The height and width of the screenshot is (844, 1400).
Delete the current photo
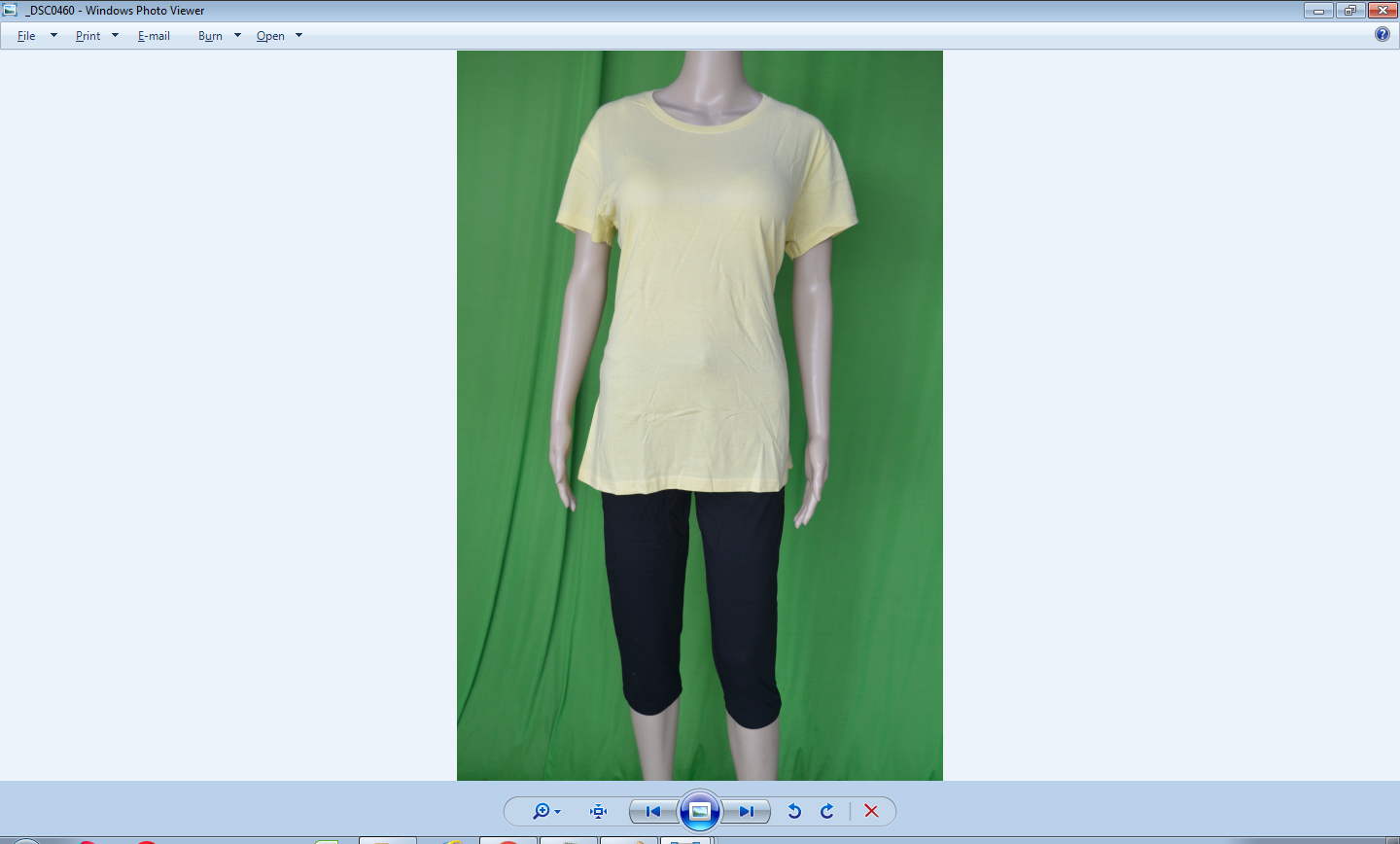(x=871, y=811)
